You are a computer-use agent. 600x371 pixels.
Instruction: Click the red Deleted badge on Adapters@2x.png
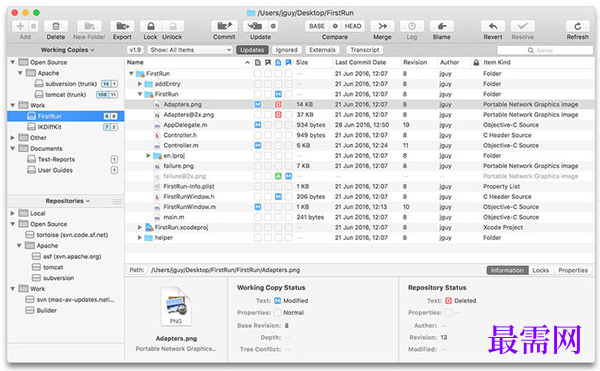pyautogui.click(x=278, y=115)
